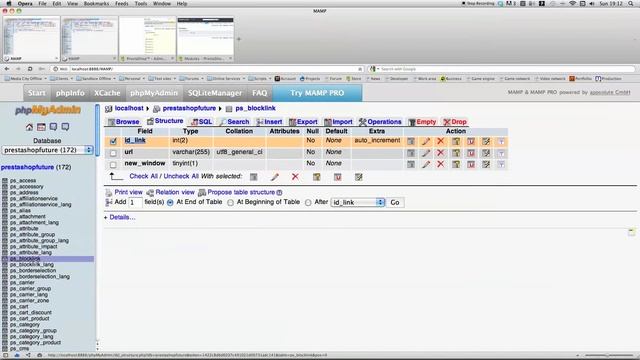
Task: Open the Bookmarks menu in Opera
Action: click(x=96, y=4)
